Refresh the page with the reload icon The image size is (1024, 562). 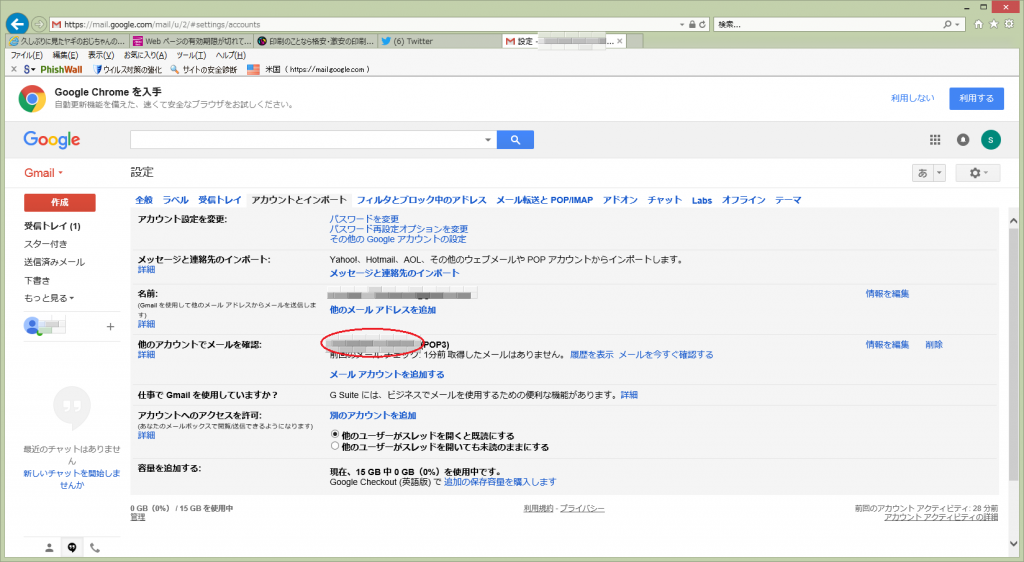703,24
